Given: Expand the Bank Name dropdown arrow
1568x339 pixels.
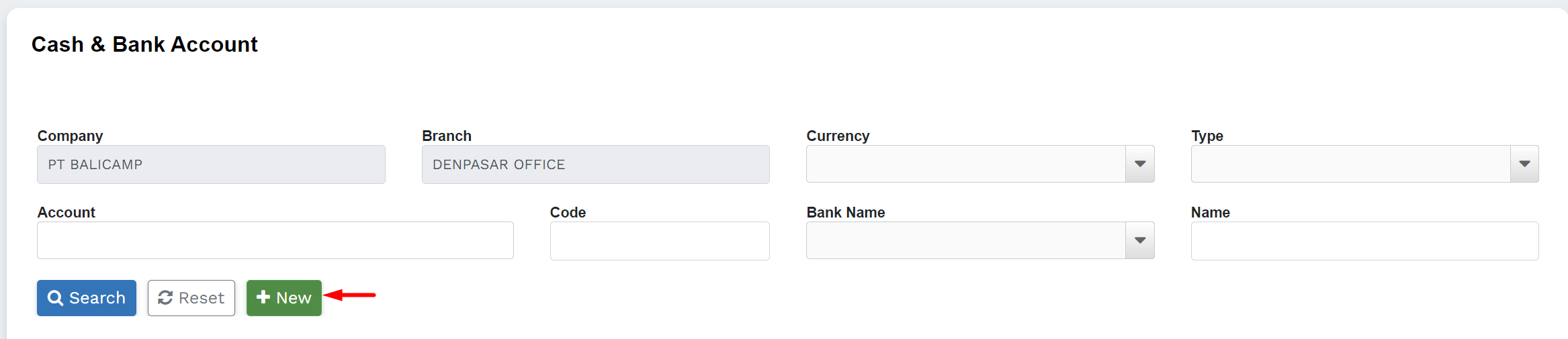Looking at the screenshot, I should [x=1139, y=241].
